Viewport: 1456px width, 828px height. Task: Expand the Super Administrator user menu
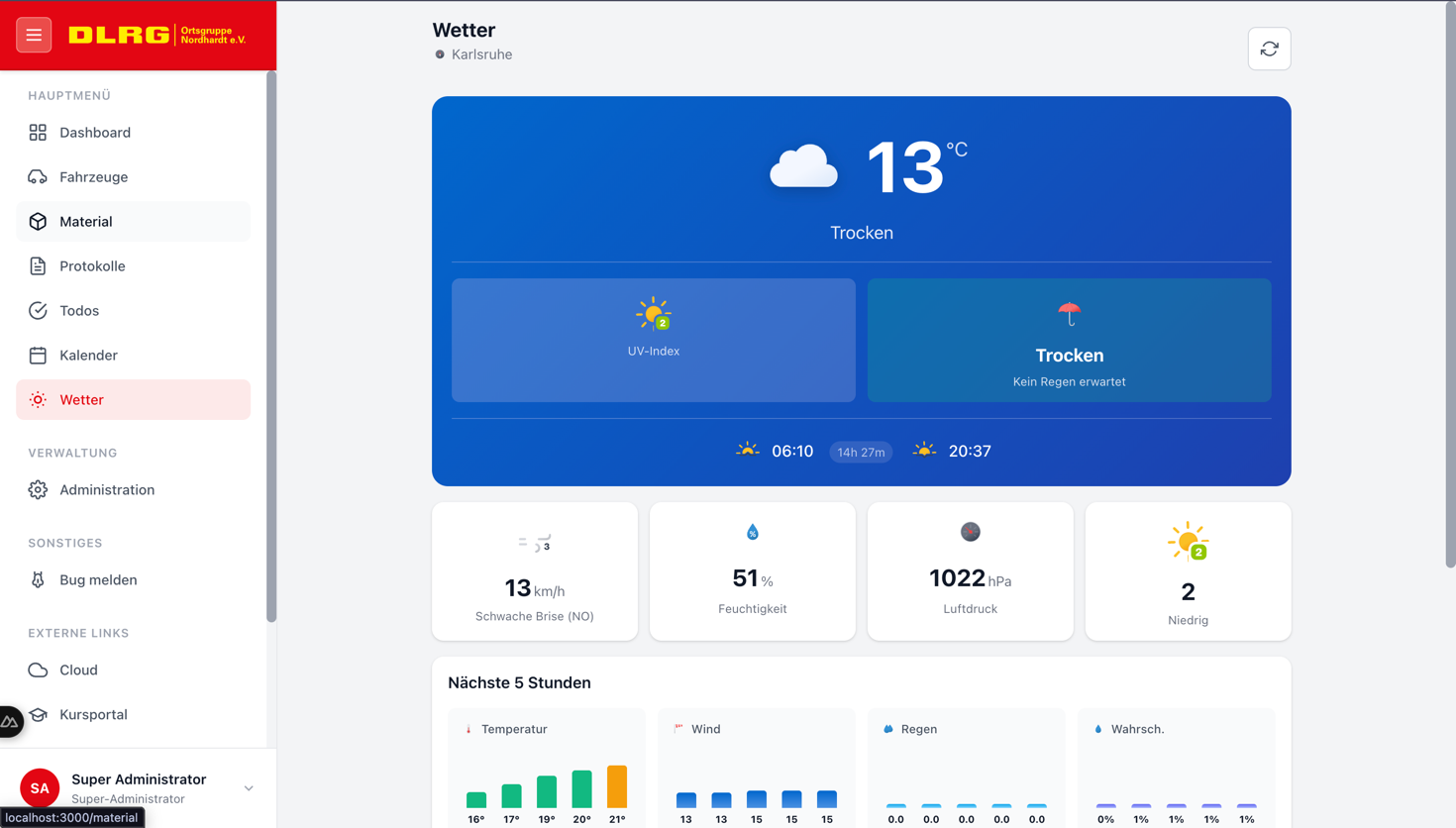[249, 788]
